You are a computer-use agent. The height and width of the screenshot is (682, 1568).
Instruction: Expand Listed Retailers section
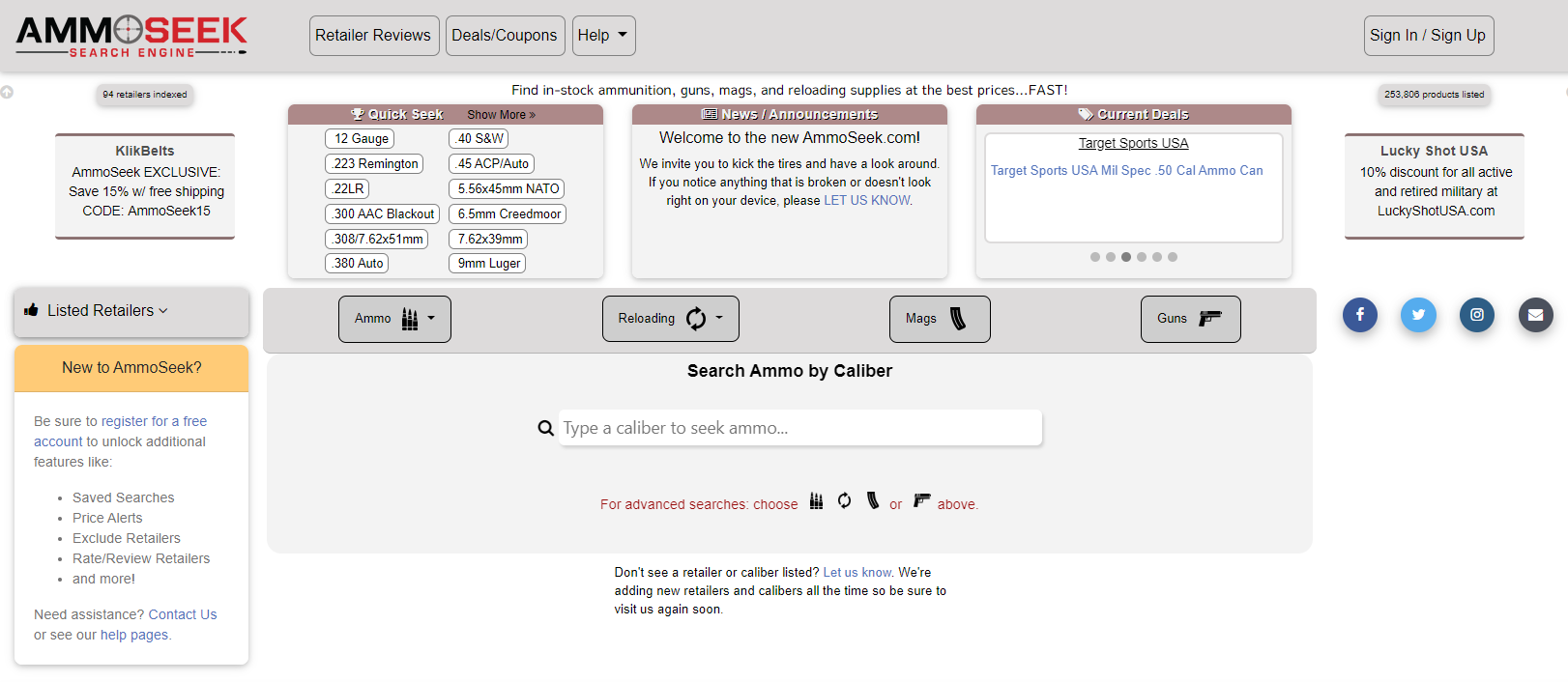[x=107, y=310]
